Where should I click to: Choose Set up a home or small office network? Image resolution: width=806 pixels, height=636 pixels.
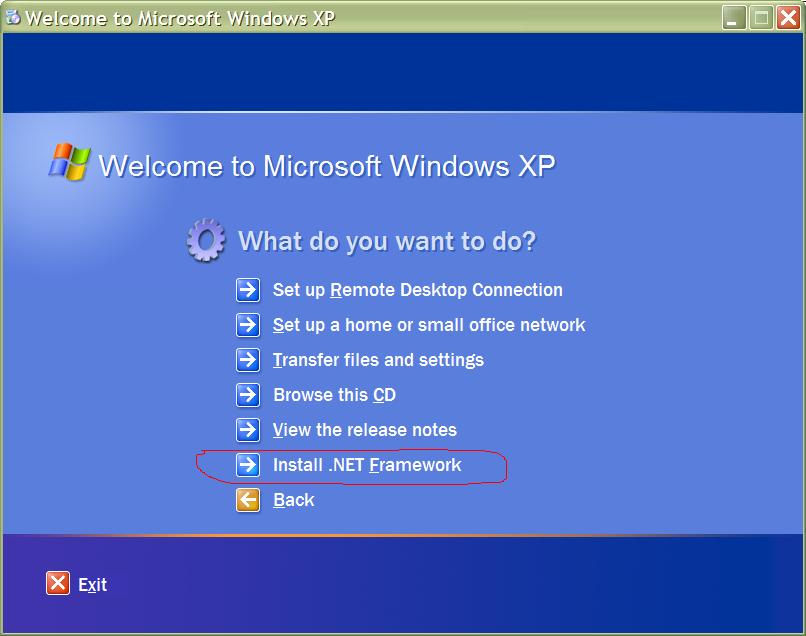tap(429, 325)
